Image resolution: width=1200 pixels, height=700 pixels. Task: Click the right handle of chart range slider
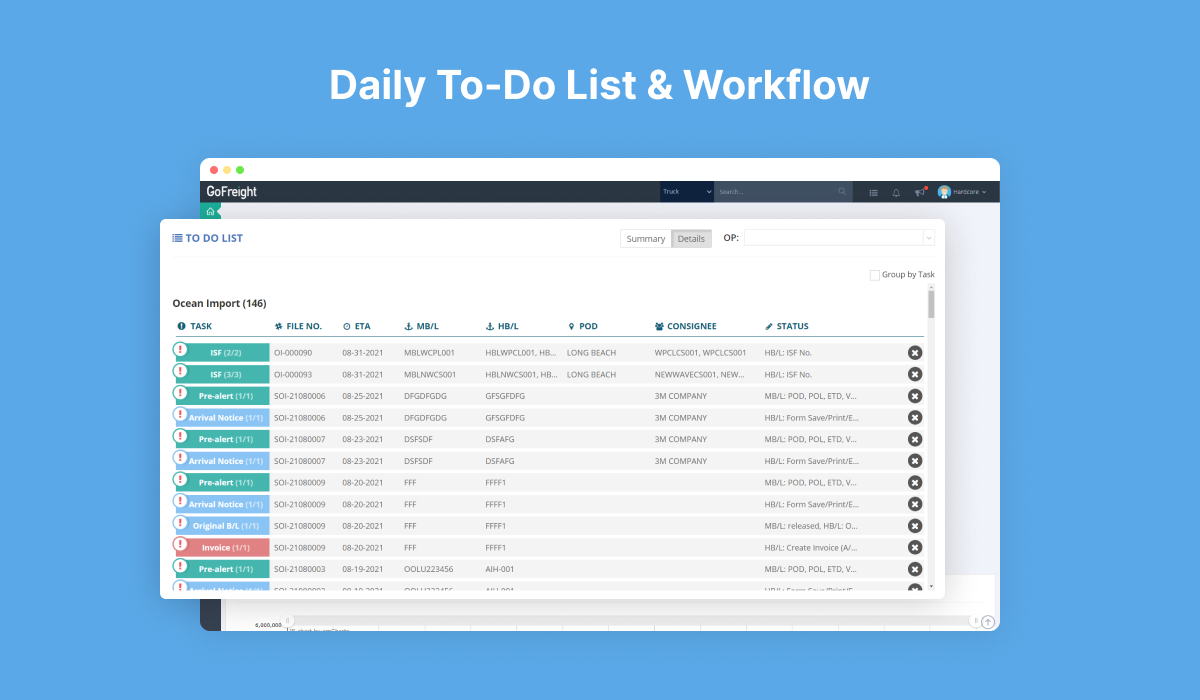click(x=975, y=621)
